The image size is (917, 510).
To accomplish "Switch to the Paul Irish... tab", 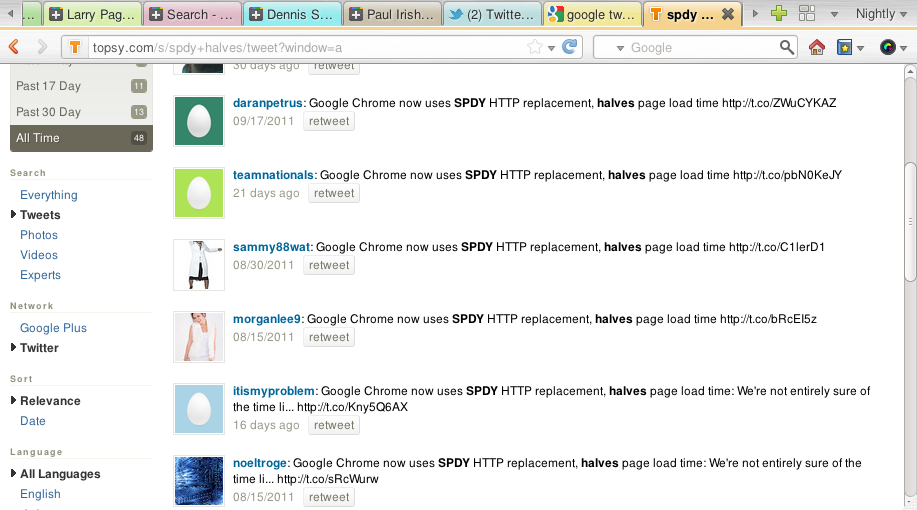I will pos(392,14).
